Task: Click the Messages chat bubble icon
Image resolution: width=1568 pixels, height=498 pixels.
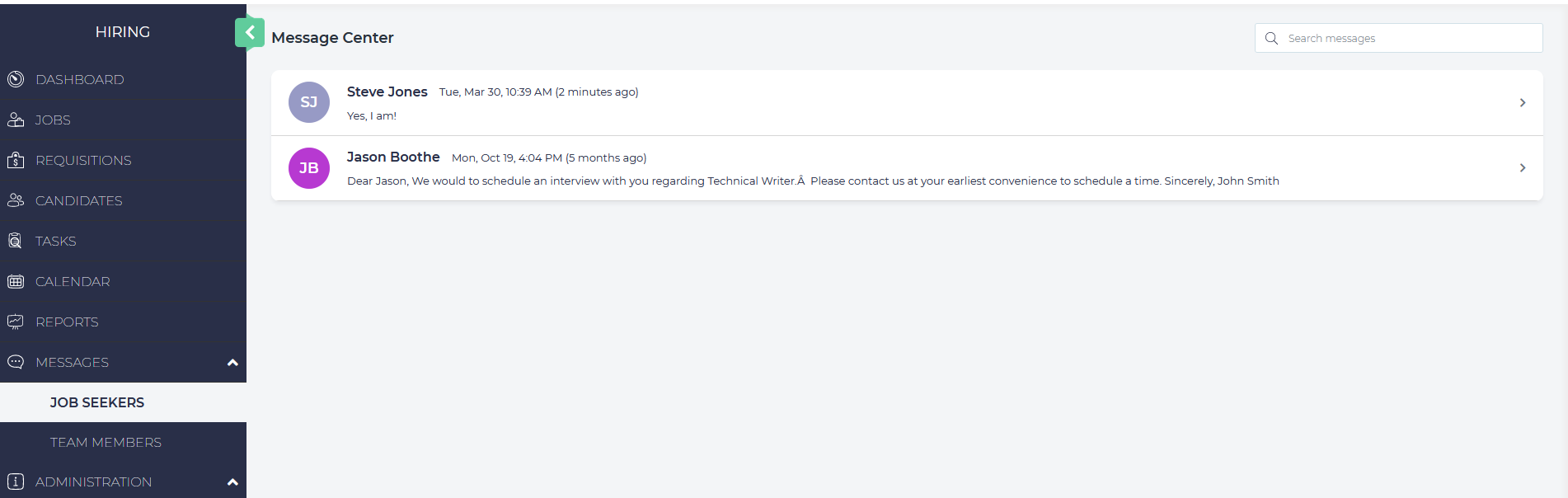Action: point(16,362)
